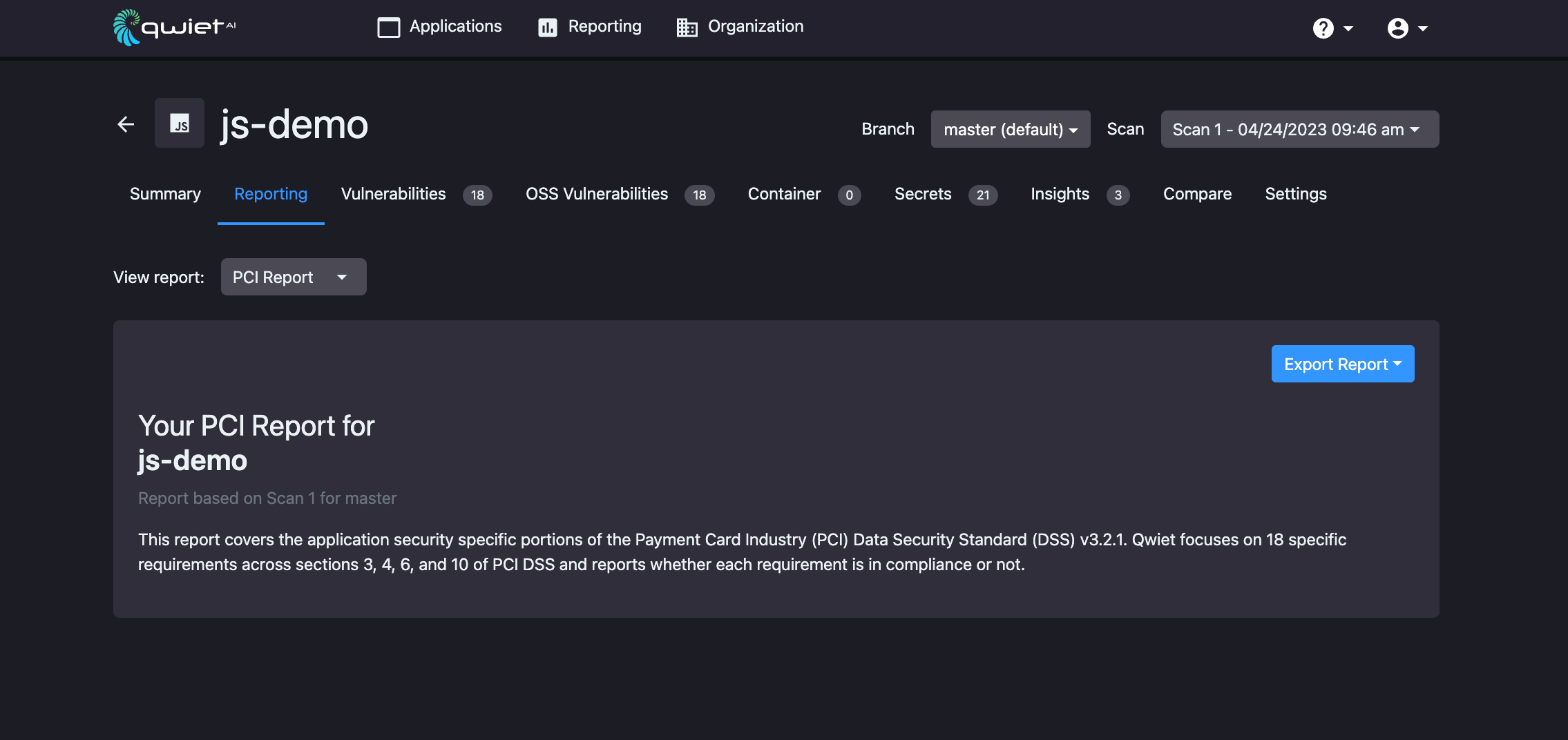Click the Vulnerabilities count badge 18
This screenshot has width=1568, height=740.
pyautogui.click(x=477, y=195)
